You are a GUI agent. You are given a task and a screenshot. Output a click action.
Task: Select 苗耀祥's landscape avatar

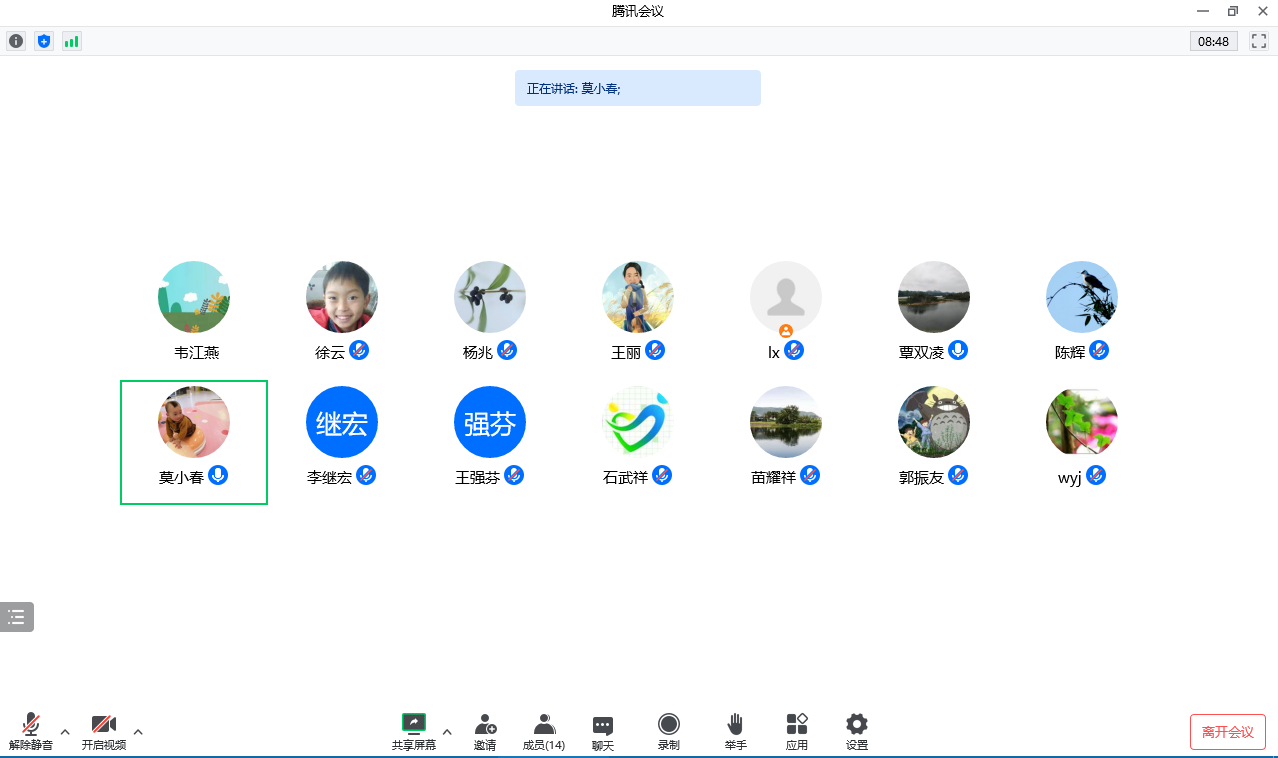786,422
